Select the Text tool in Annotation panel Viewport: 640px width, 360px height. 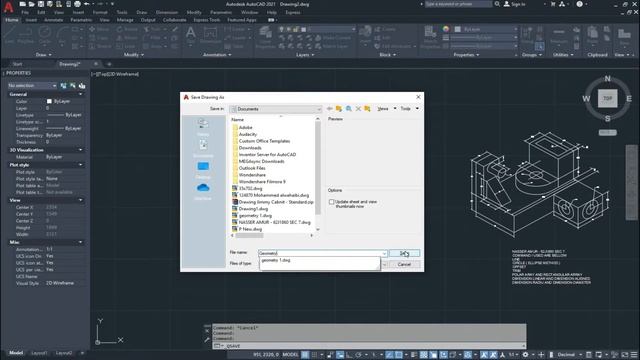tap(191, 35)
